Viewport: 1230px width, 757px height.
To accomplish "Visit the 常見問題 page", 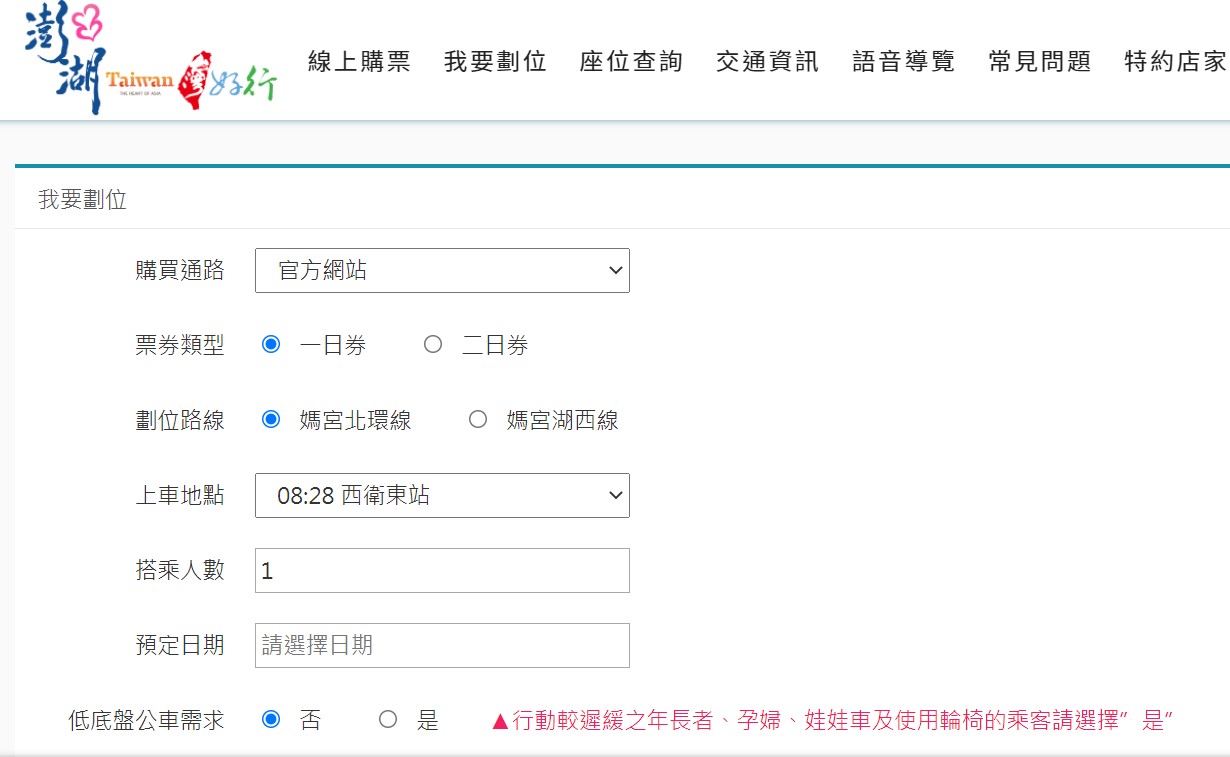I will click(1039, 62).
